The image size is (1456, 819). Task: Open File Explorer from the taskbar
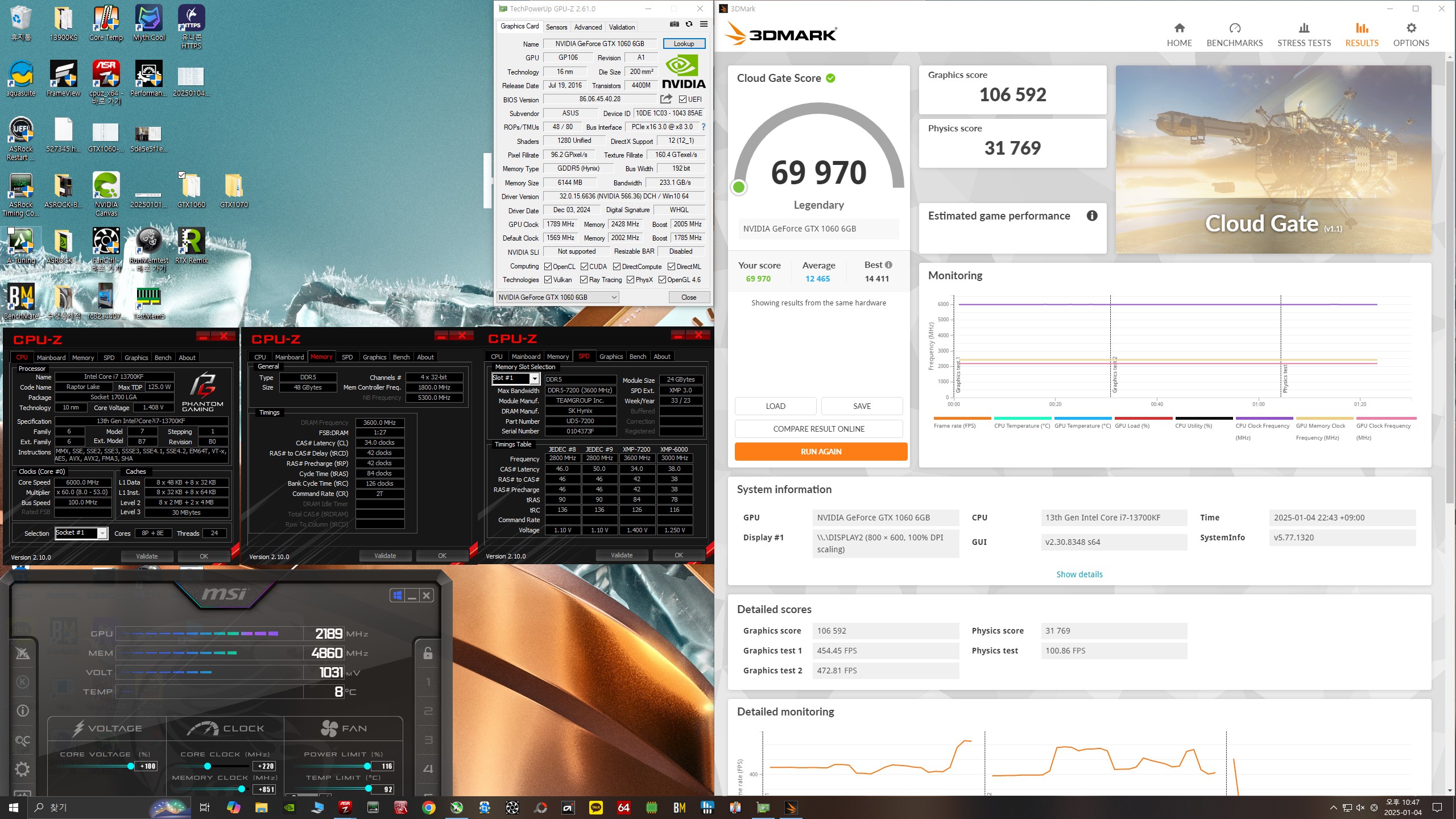coord(261,808)
